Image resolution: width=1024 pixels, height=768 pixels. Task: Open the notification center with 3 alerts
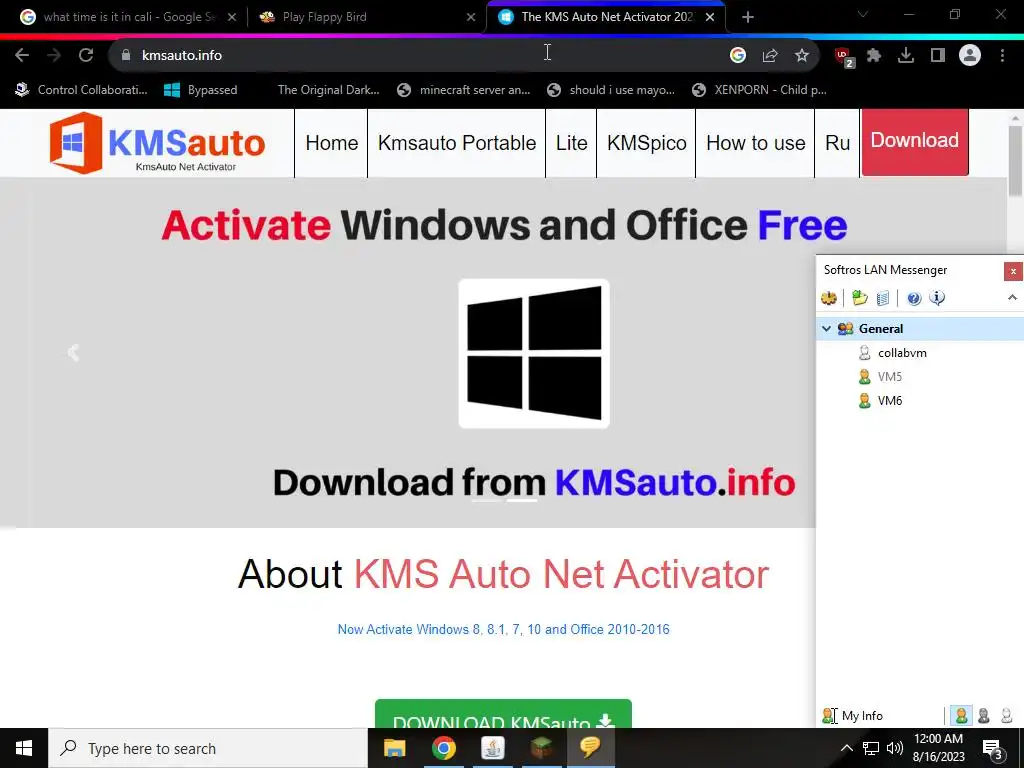pos(993,750)
